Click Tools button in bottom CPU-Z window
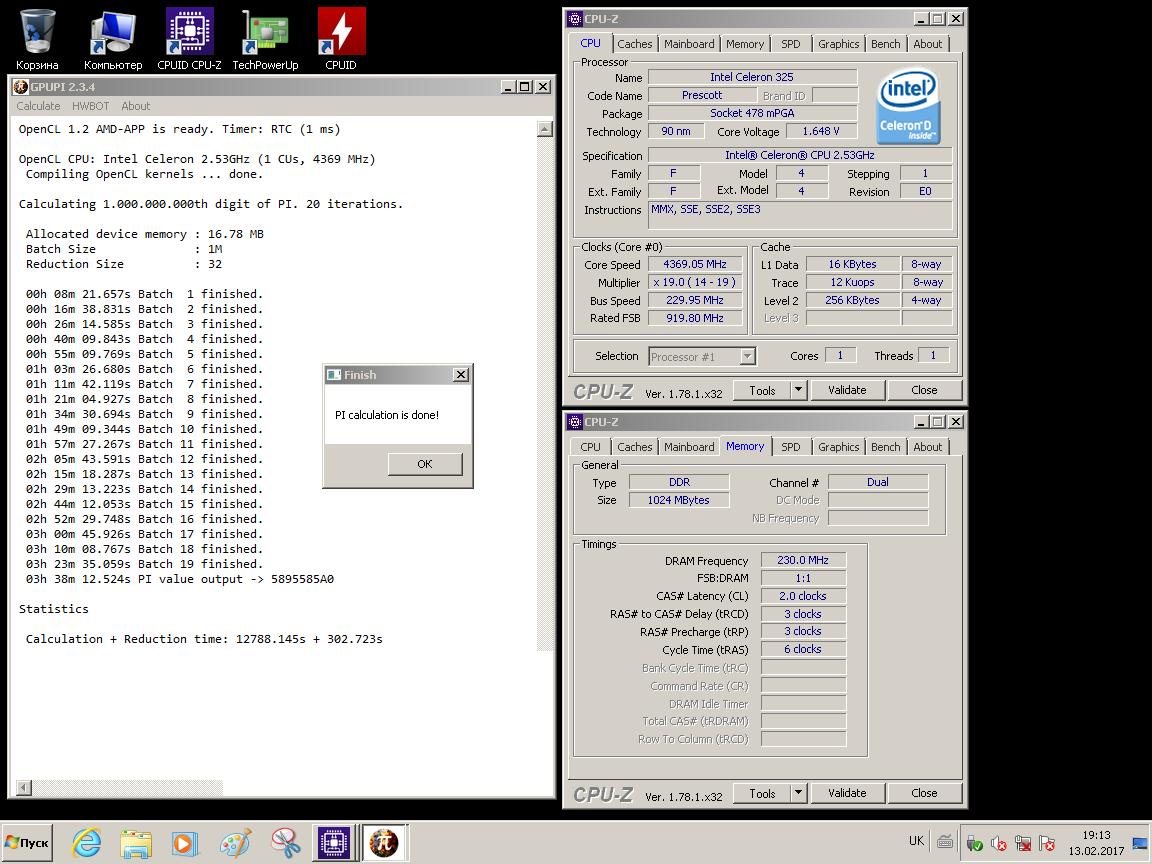This screenshot has width=1152, height=864. pos(762,793)
